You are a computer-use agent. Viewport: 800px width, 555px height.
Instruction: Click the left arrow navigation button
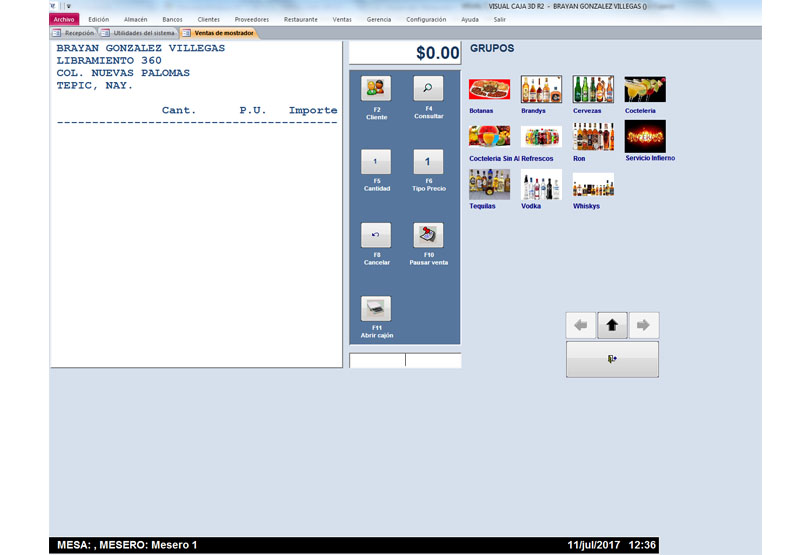(581, 325)
